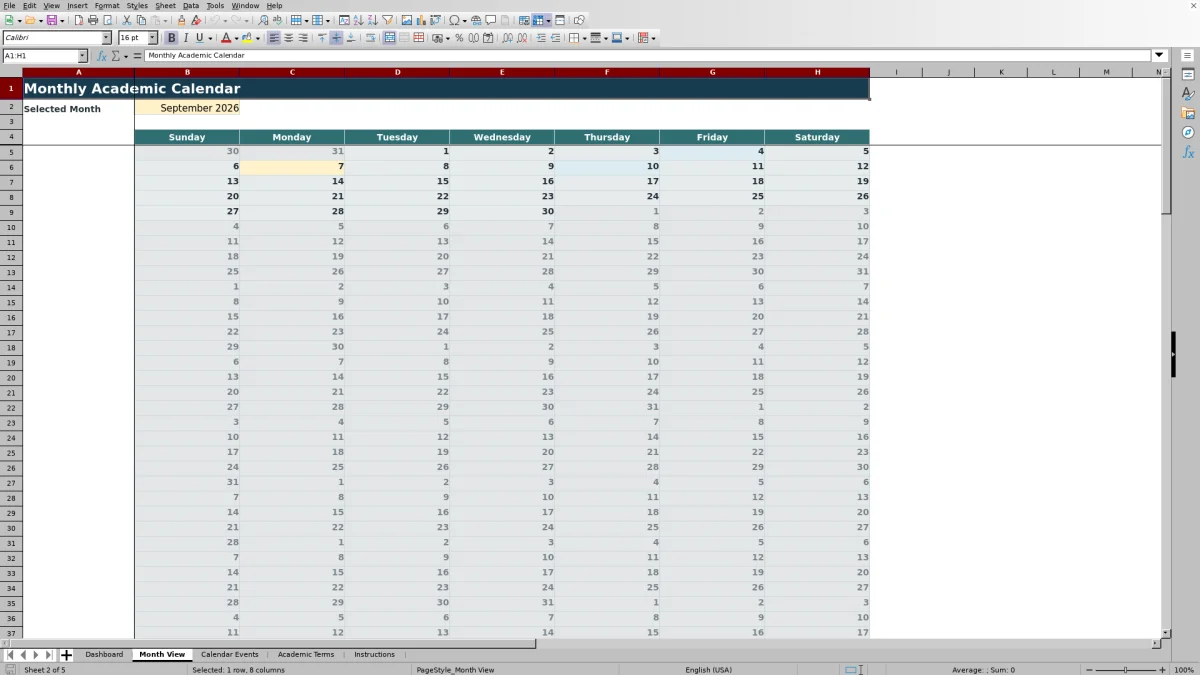Screen dimensions: 1200x675
Task: Toggle Center Horizontally alignment
Action: pos(288,38)
